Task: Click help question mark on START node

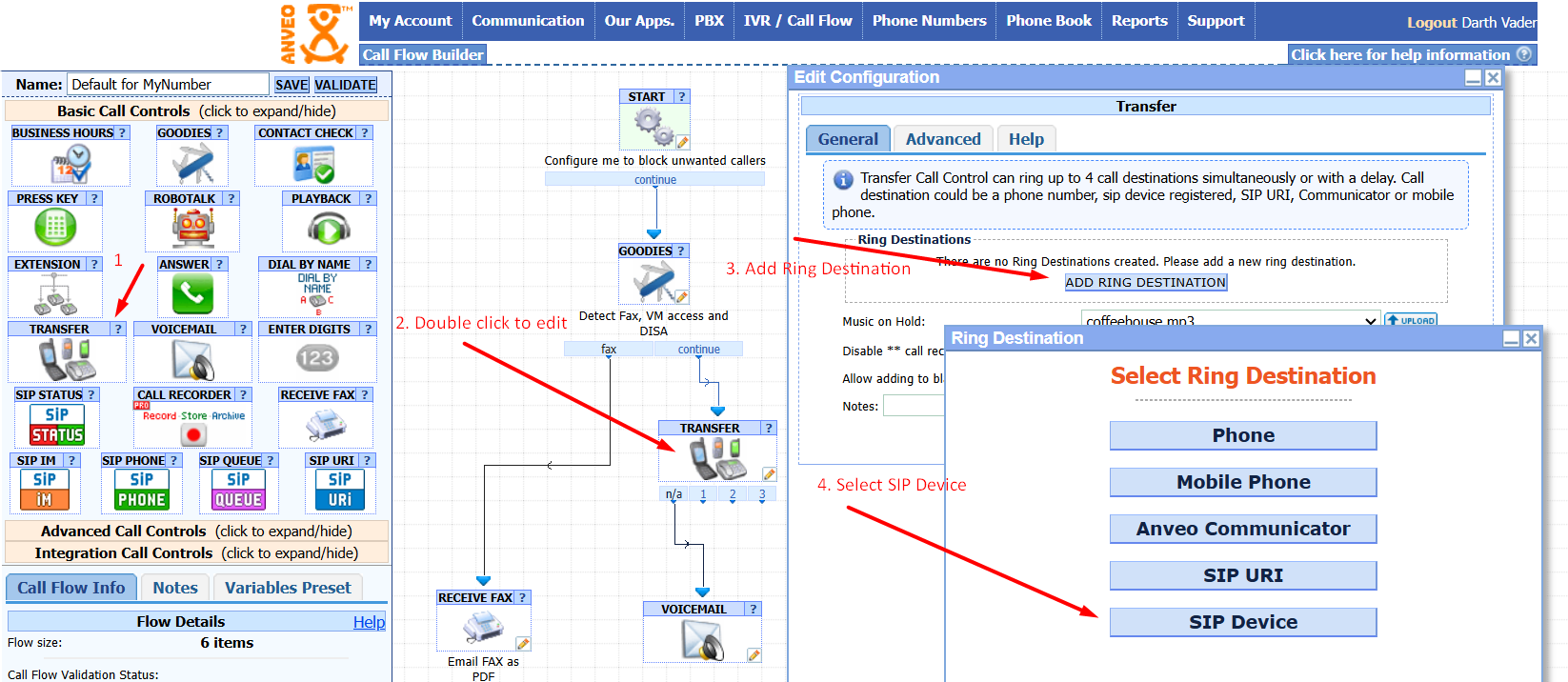Action: [681, 96]
